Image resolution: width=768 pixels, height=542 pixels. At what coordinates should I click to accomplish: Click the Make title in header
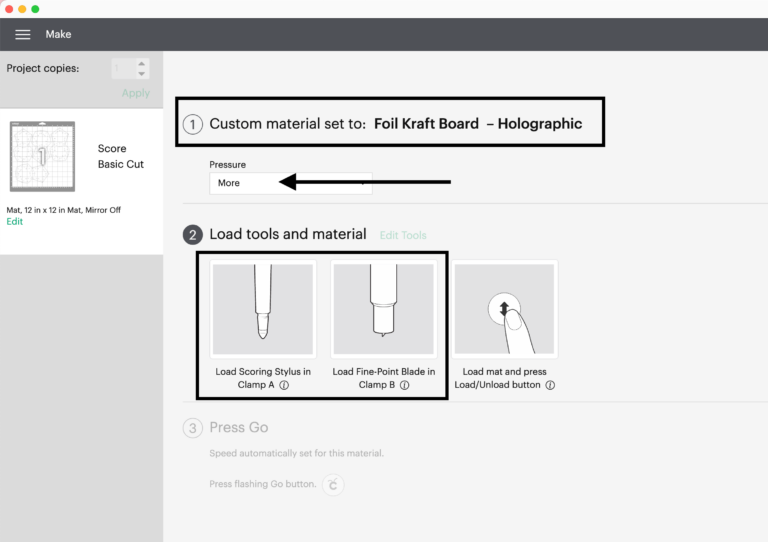point(58,34)
